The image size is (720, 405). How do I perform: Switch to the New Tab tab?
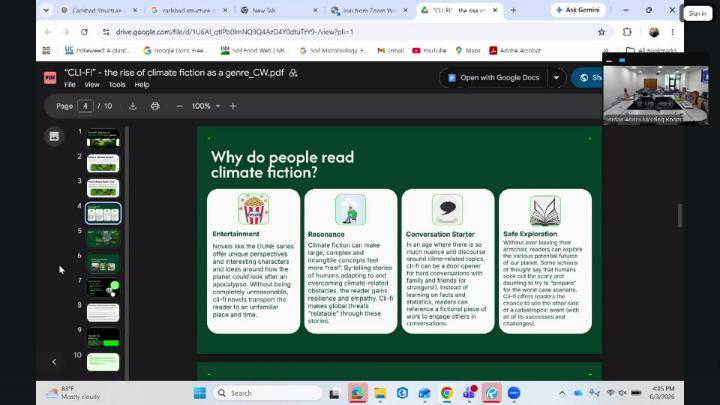pos(279,10)
